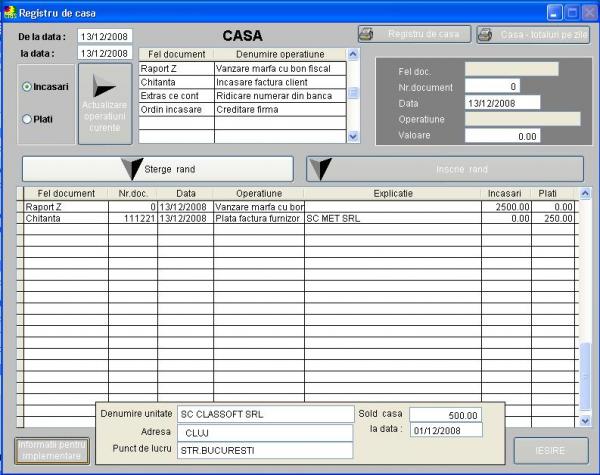Click the Nr.document input field

point(492,87)
